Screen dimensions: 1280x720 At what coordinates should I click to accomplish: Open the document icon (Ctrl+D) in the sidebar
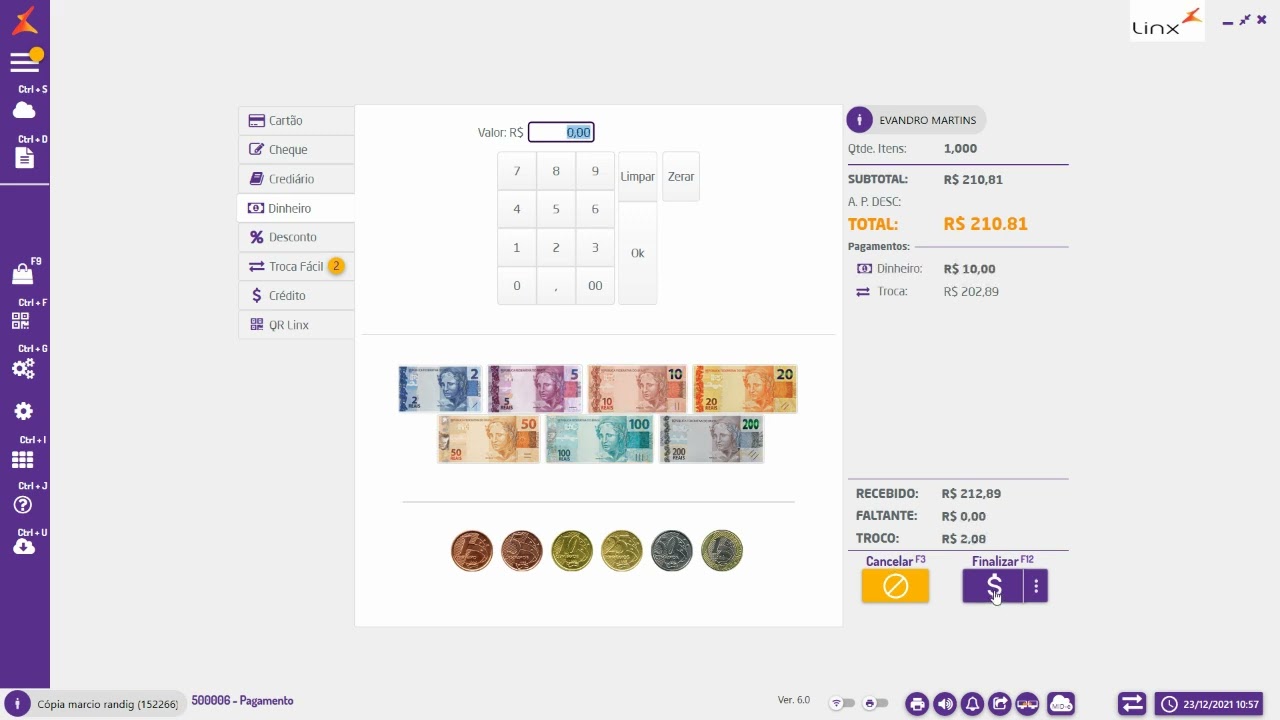24,158
